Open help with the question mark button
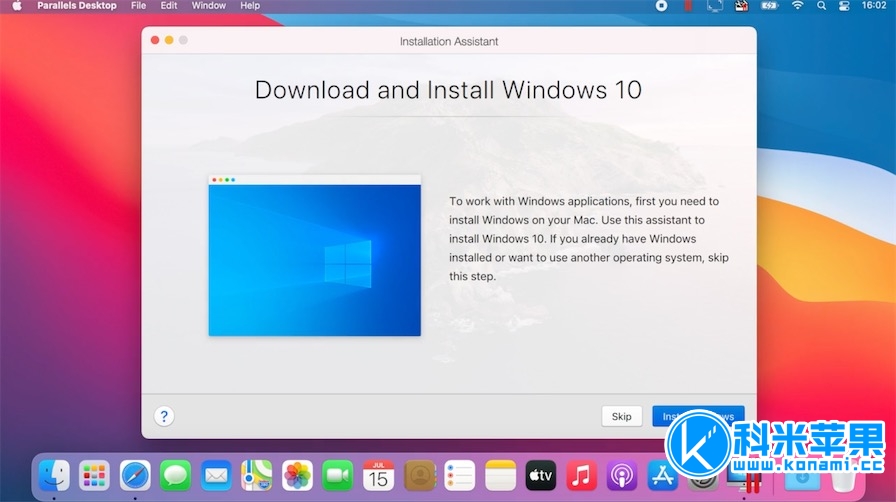 pos(164,416)
